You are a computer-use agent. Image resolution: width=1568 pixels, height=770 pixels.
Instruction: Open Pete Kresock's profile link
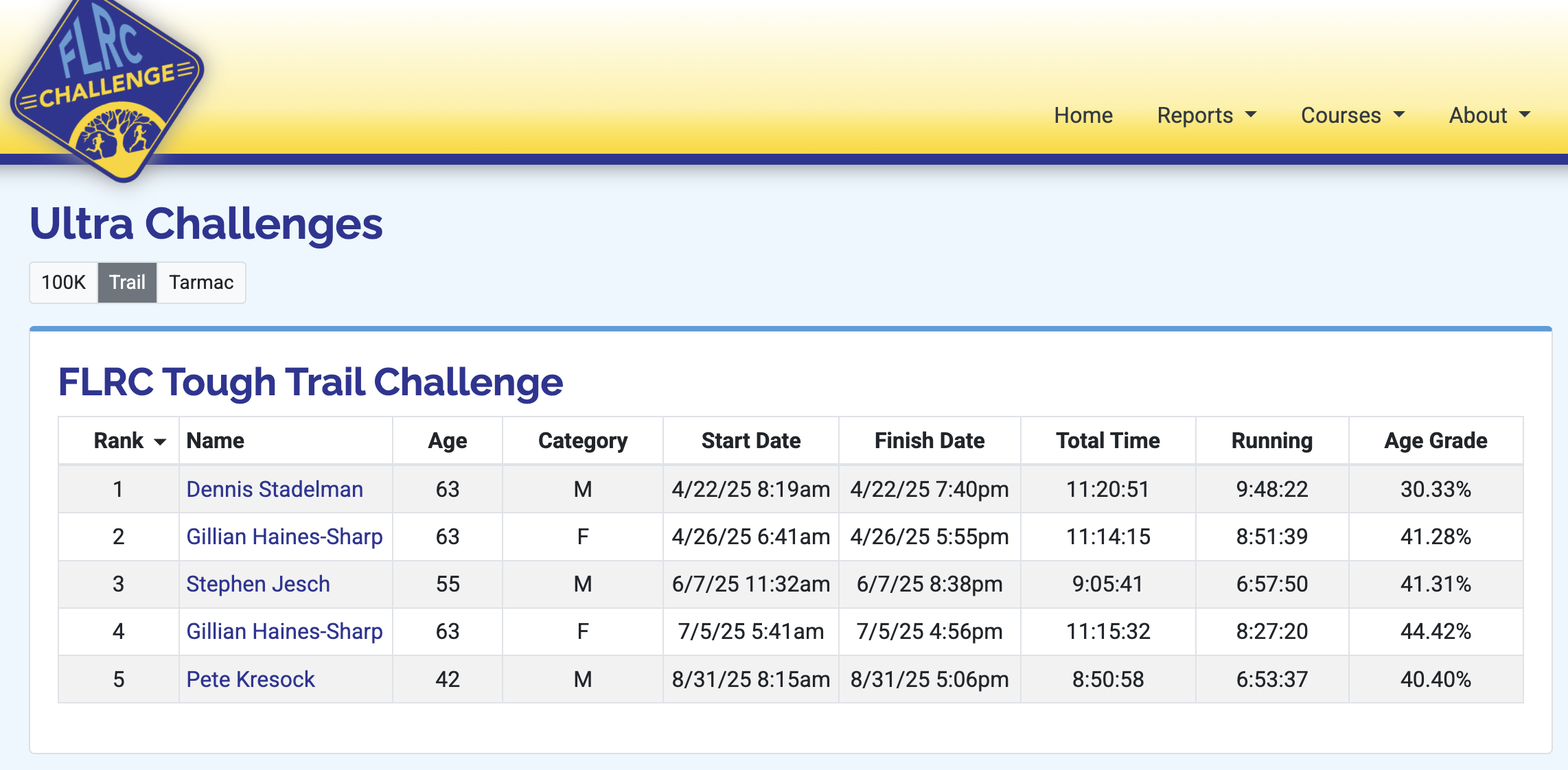coord(251,679)
